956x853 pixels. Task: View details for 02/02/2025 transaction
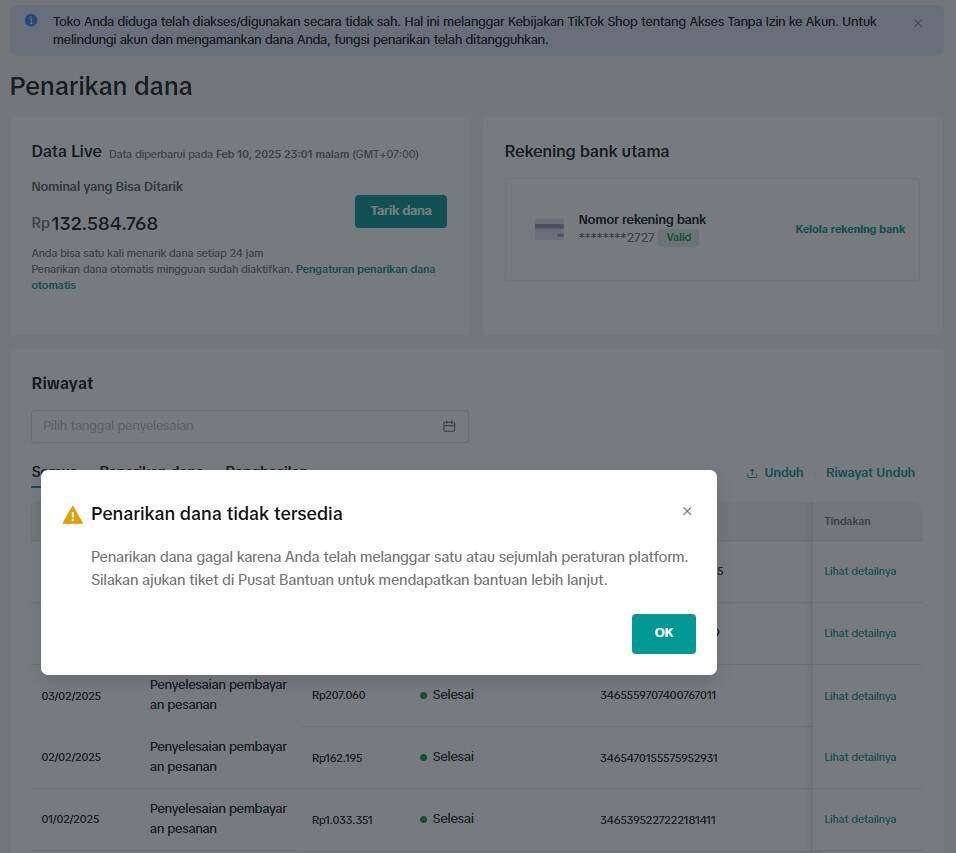860,757
